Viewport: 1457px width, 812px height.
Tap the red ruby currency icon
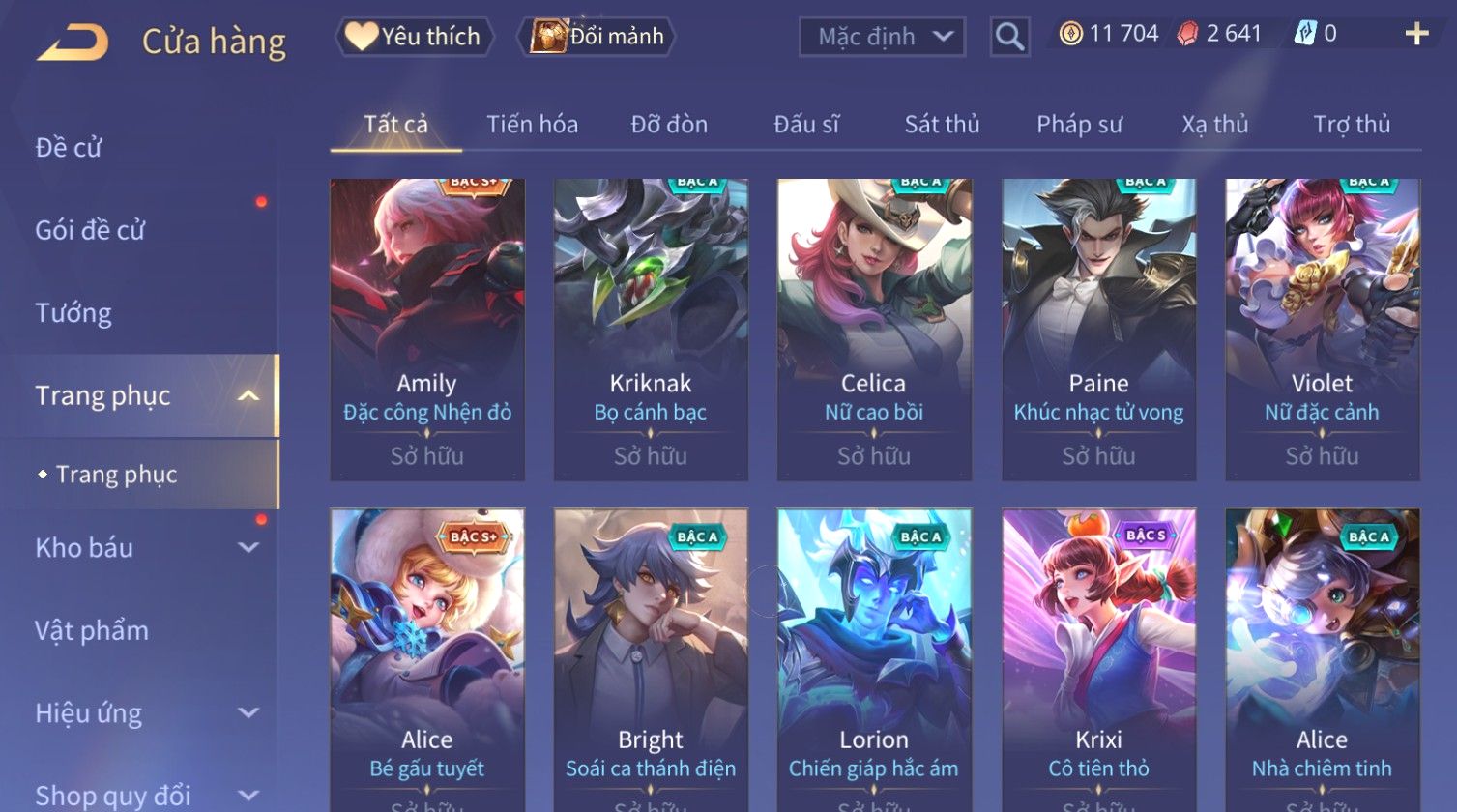pyautogui.click(x=1187, y=34)
